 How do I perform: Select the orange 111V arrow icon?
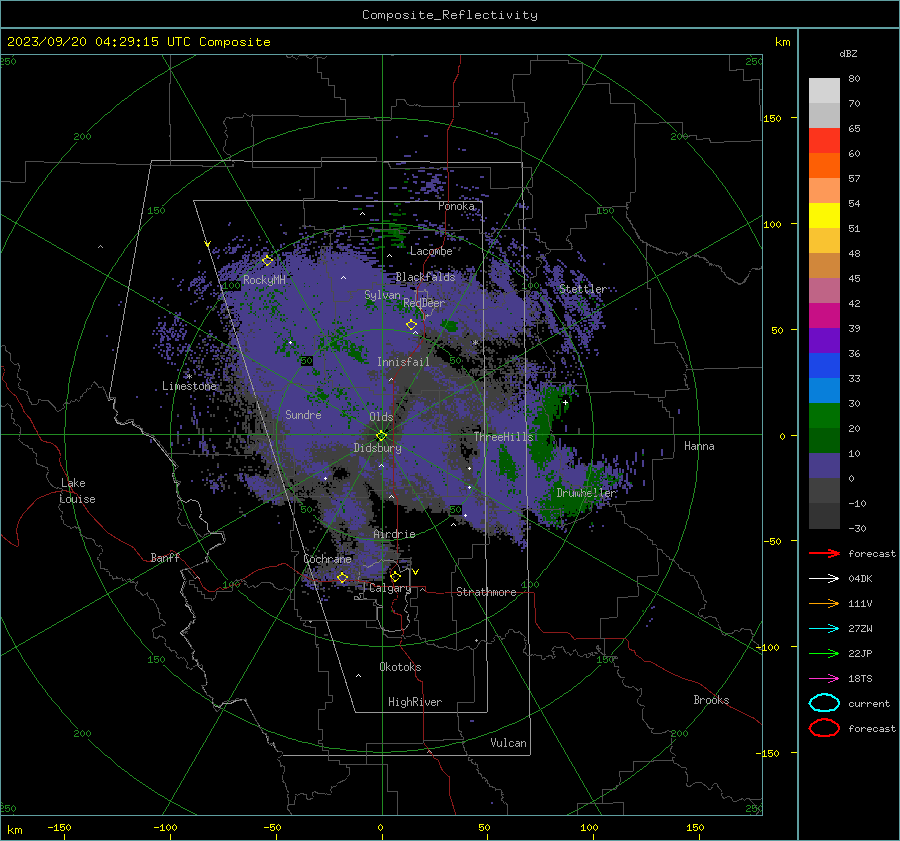coord(824,603)
